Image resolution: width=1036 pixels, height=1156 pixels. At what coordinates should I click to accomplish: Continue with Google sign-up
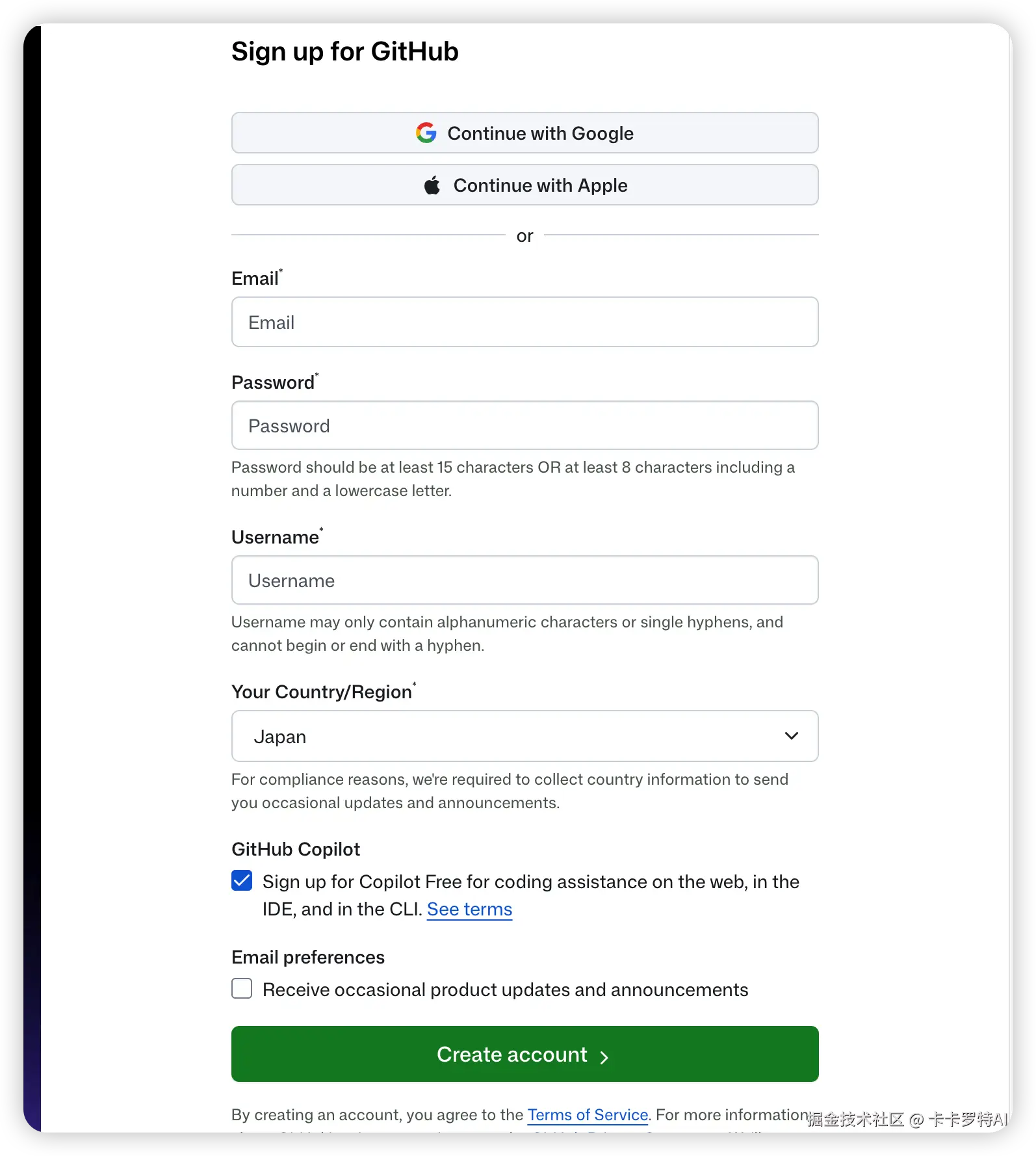524,133
